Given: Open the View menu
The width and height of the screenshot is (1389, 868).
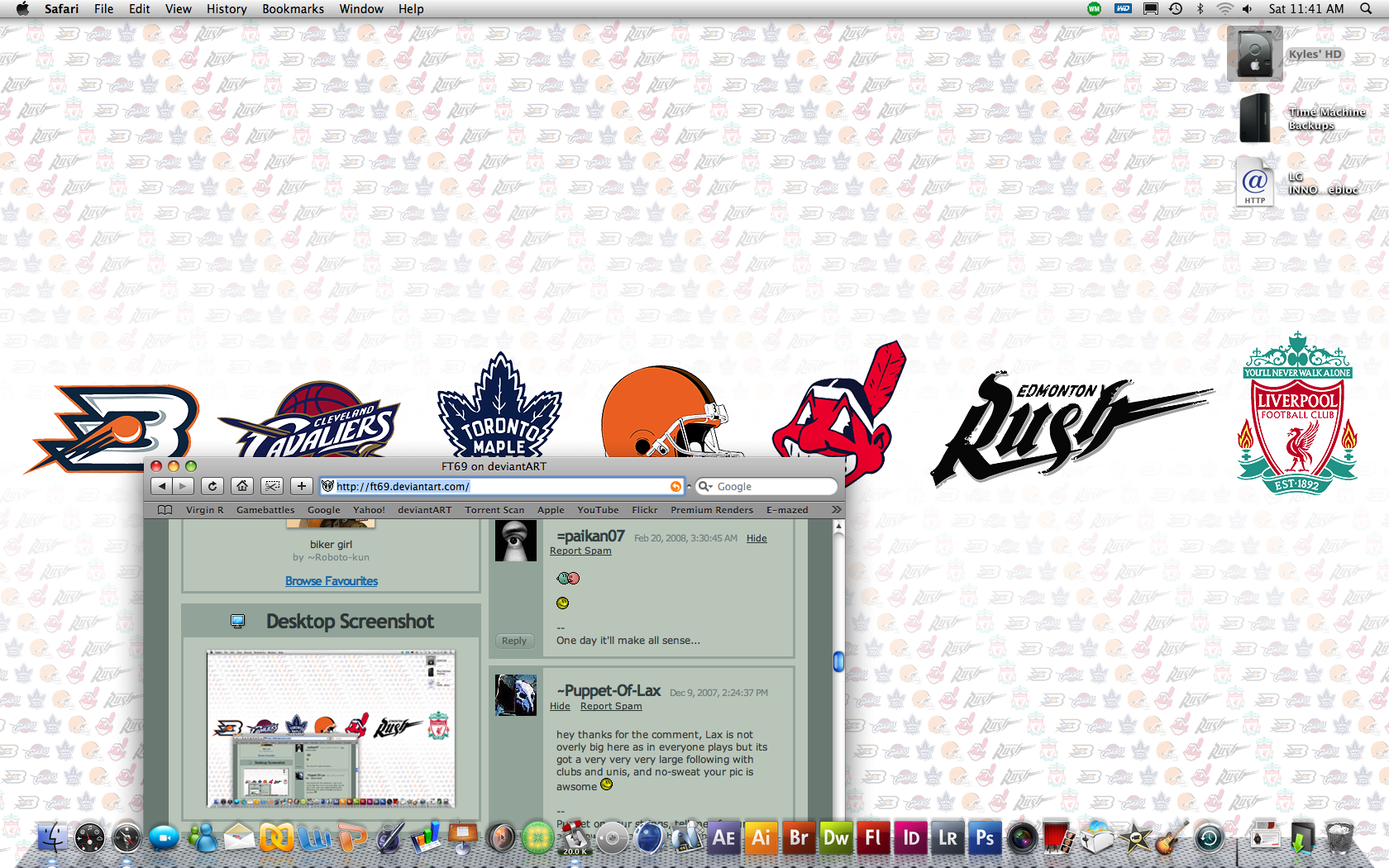Looking at the screenshot, I should tap(178, 9).
